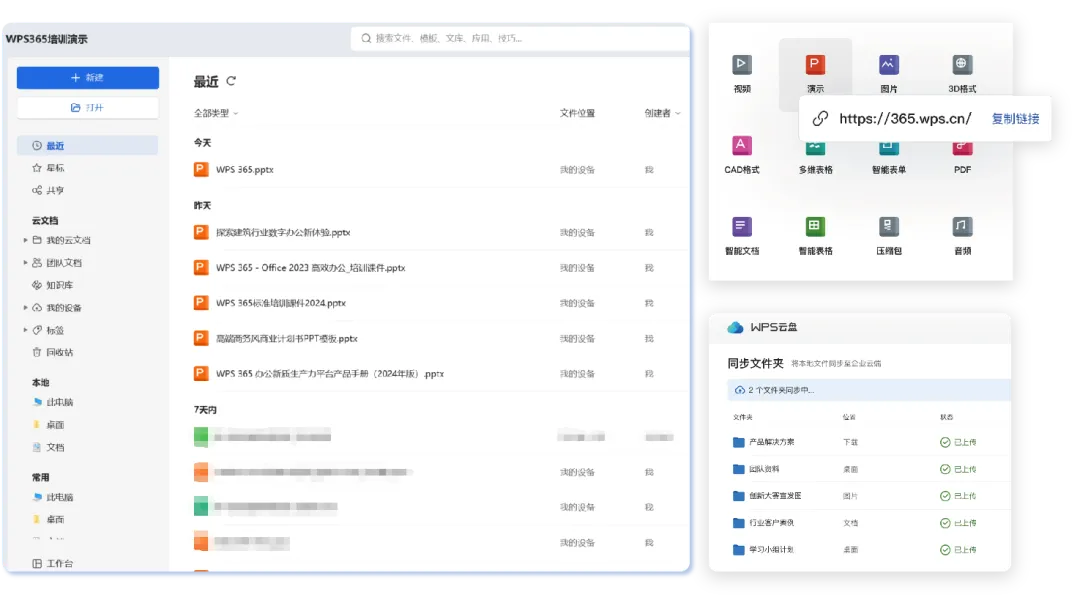Open the 多维表格 icon
This screenshot has width=1080, height=603.
(x=815, y=149)
